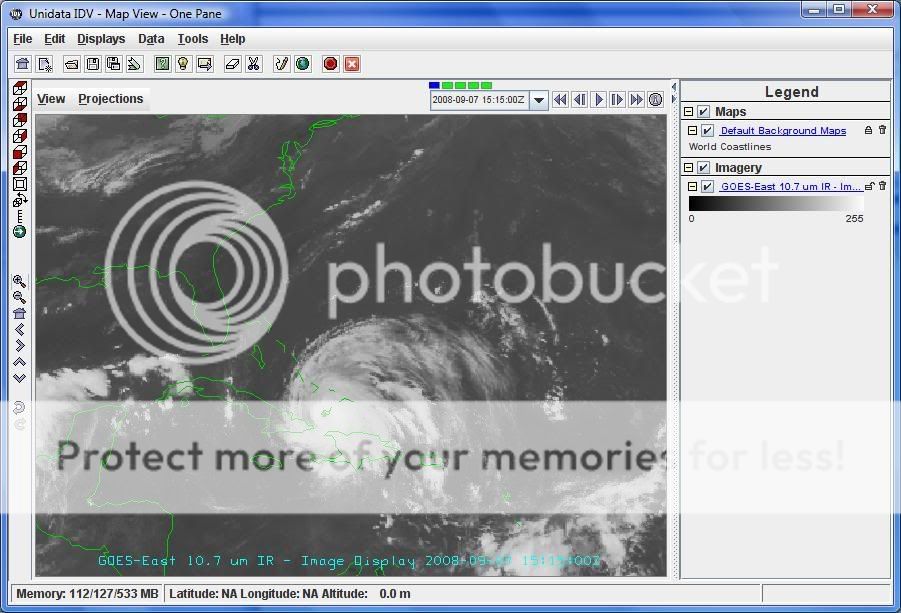Toggle the GOES-East 10.7 um IR layer checkbox
Screen dimensions: 901x613
[708, 187]
